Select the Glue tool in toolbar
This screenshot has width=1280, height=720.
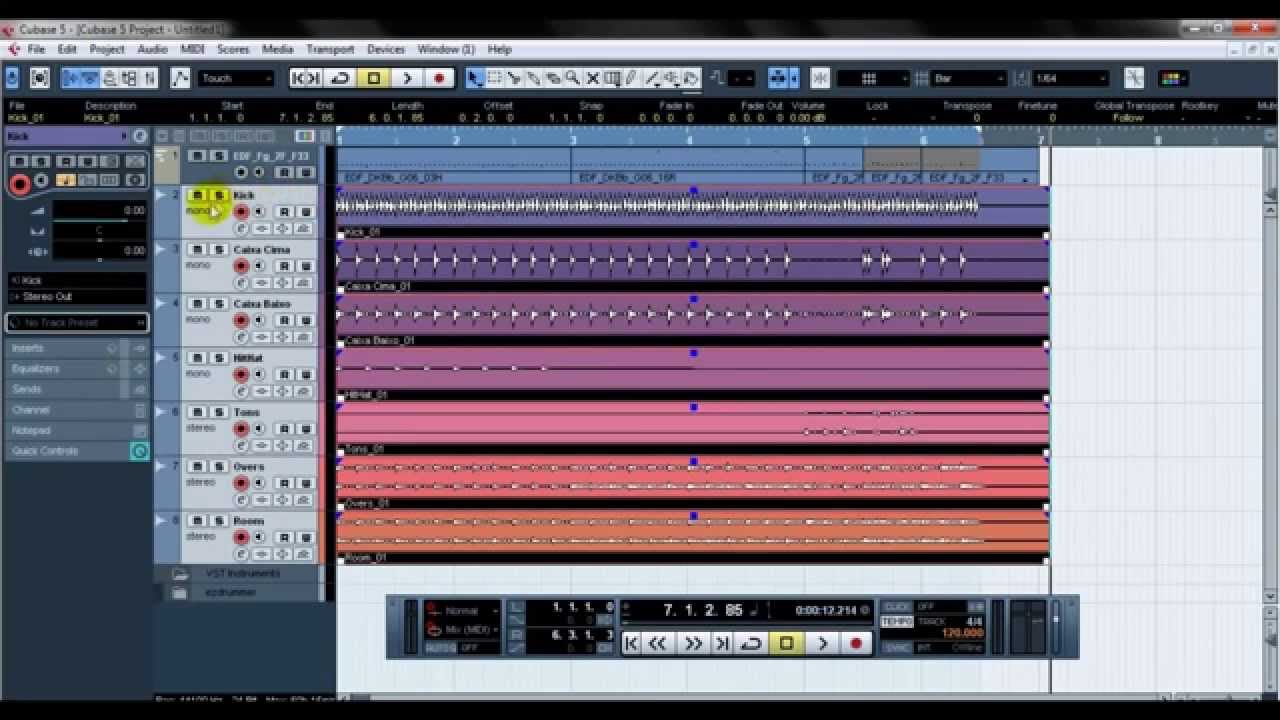tap(533, 78)
